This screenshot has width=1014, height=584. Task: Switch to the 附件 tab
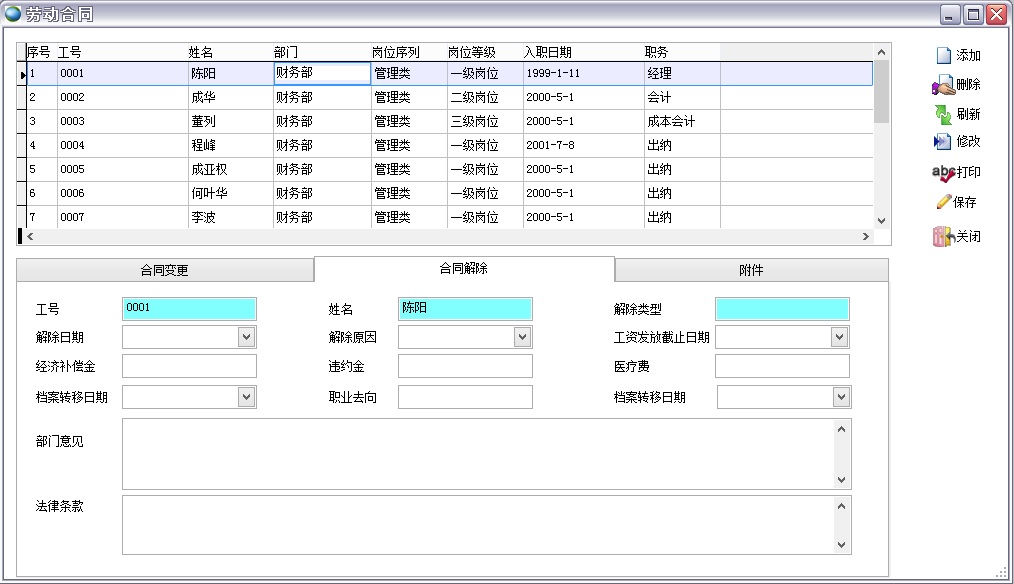pyautogui.click(x=751, y=270)
